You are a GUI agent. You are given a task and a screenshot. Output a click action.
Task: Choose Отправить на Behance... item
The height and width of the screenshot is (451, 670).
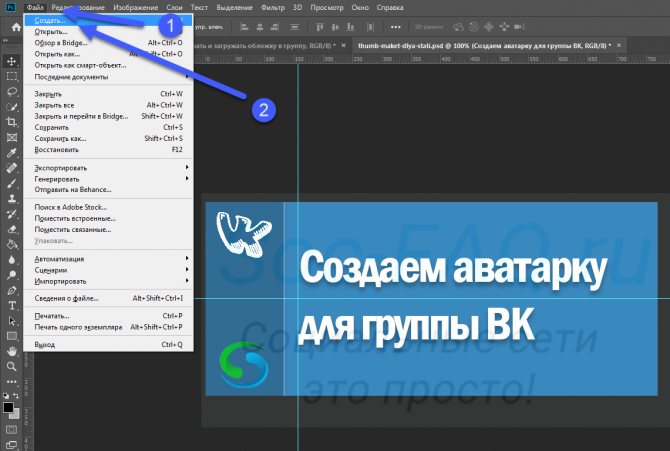(108, 189)
